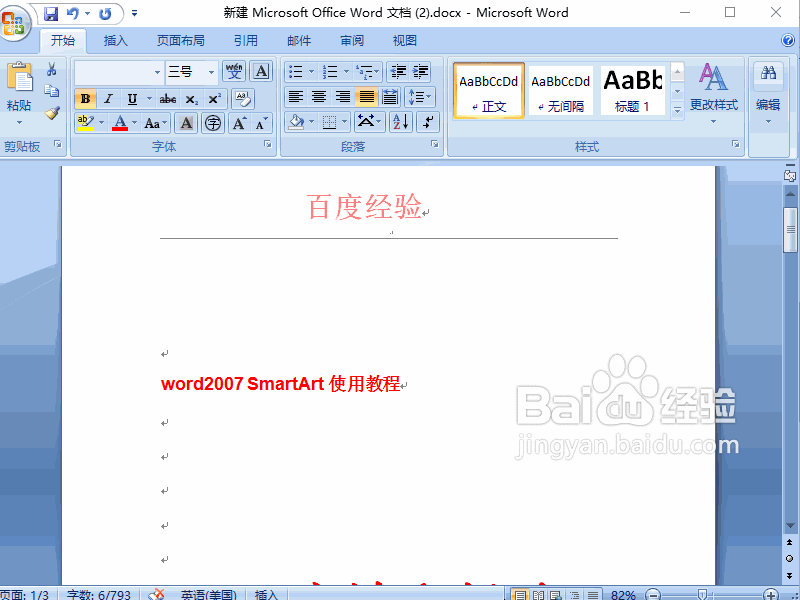This screenshot has height=600, width=800.
Task: Undo the last action
Action: click(x=72, y=14)
